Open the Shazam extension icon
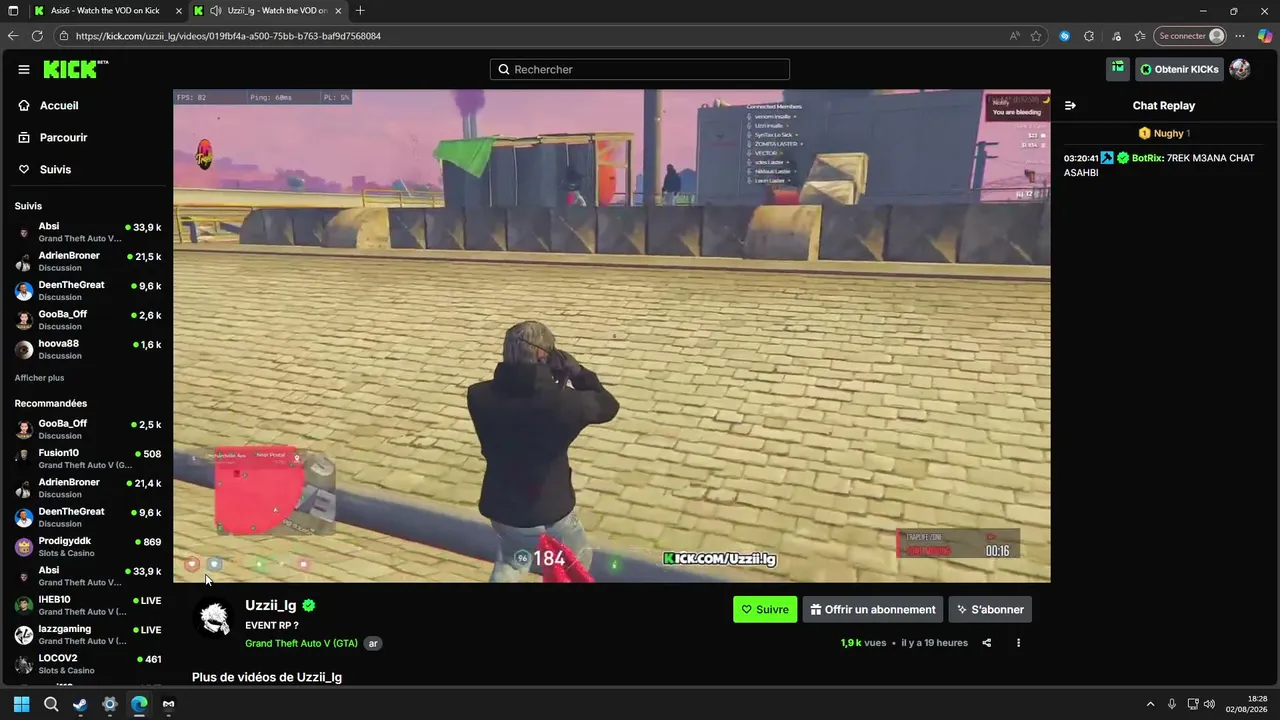Screen dimensions: 1280x720 [x=1064, y=36]
